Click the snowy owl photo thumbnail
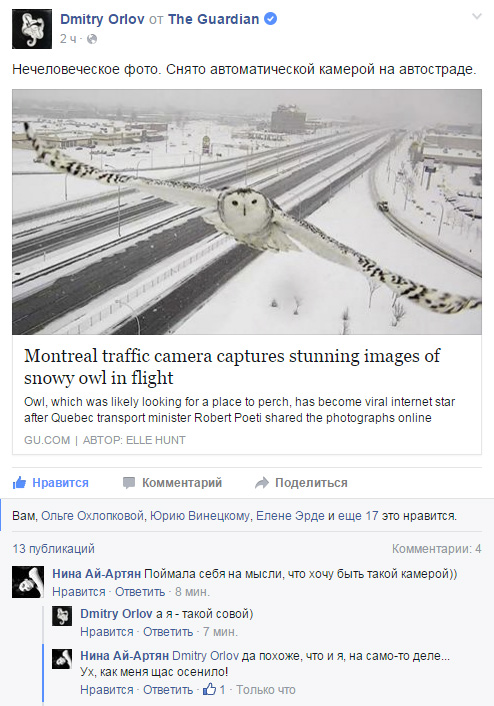The width and height of the screenshot is (494, 706). pos(247,212)
